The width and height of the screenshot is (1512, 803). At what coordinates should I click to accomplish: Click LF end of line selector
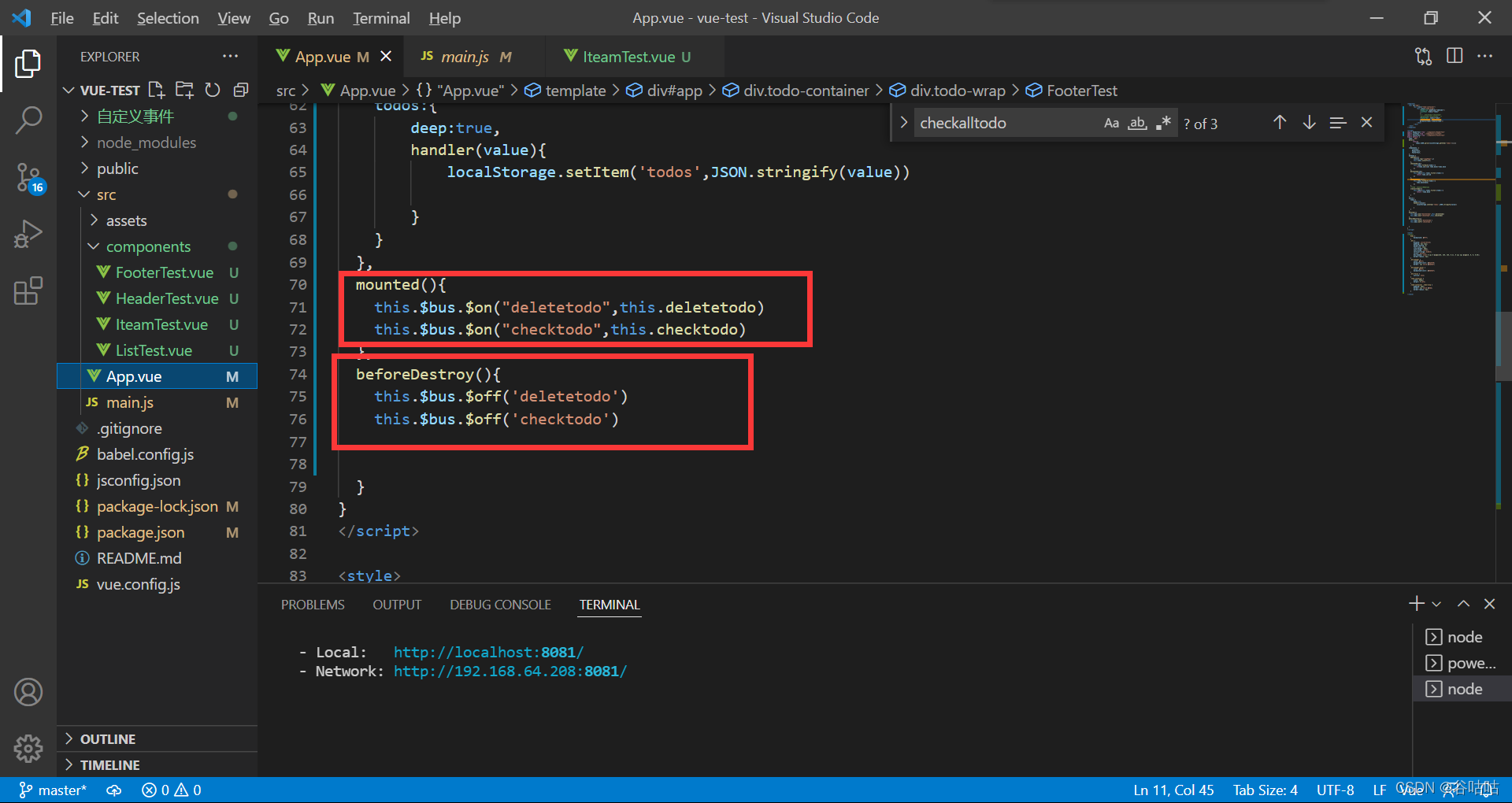point(1379,790)
